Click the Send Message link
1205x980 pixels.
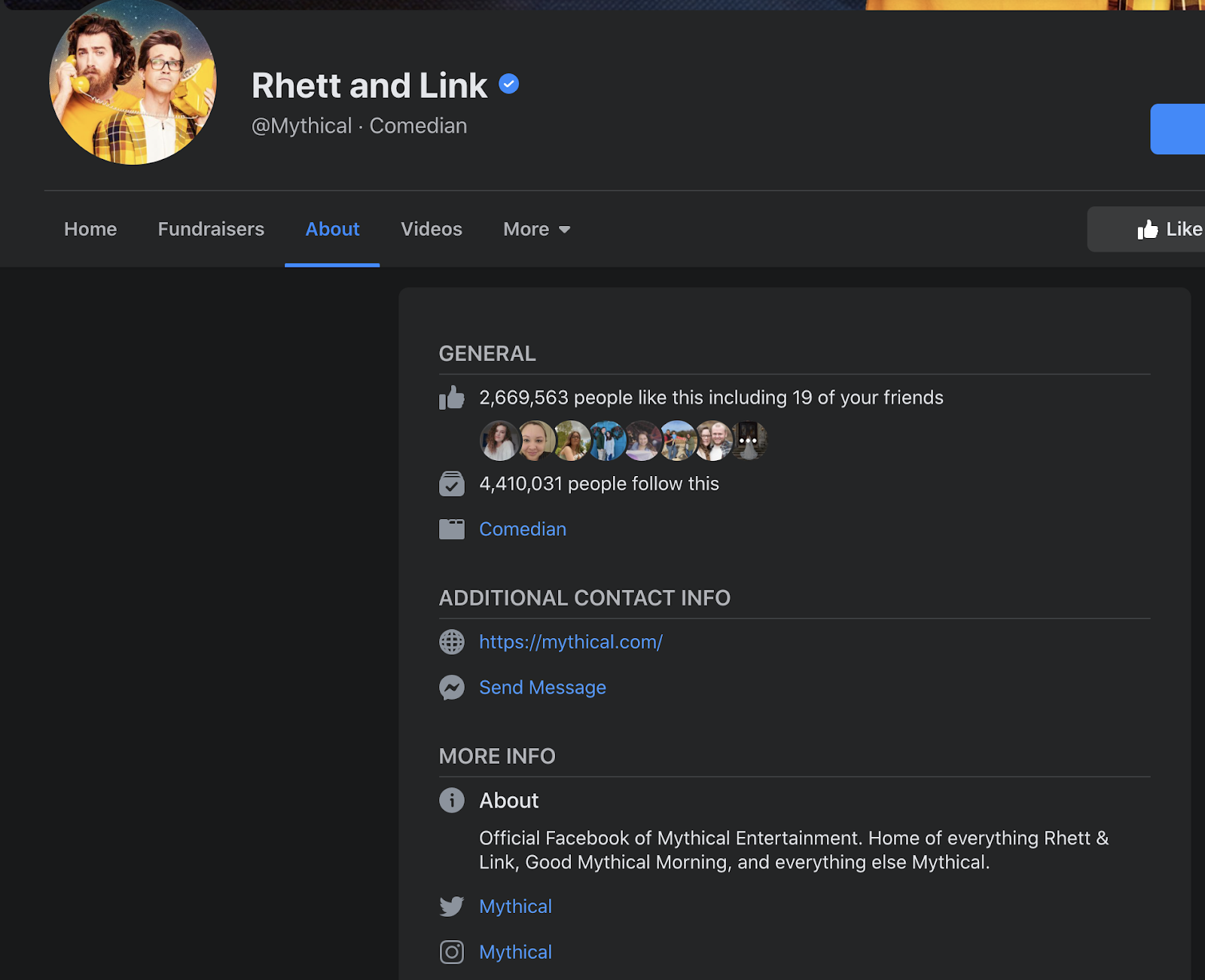[542, 687]
